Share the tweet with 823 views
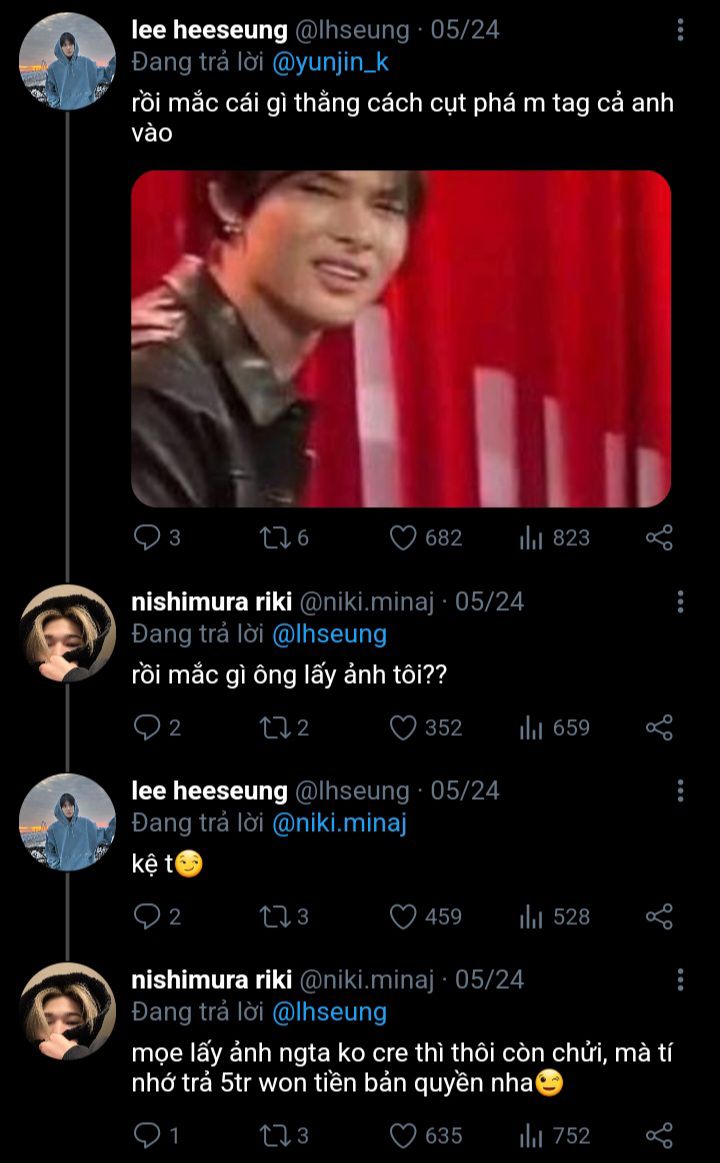Screen dimensions: 720x1163 coord(659,538)
